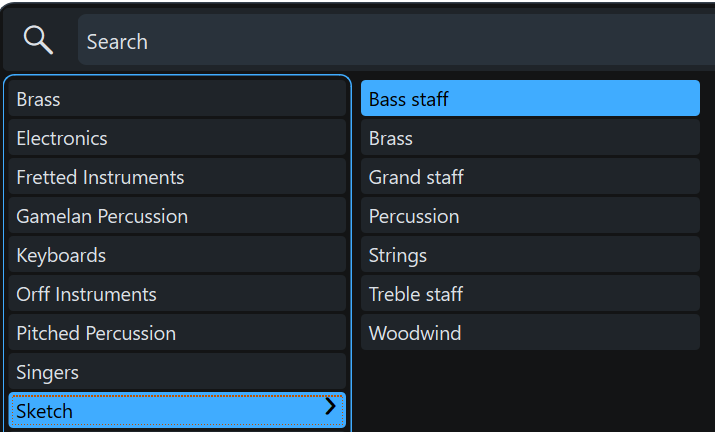Choose the Bass staff instrument

point(530,98)
